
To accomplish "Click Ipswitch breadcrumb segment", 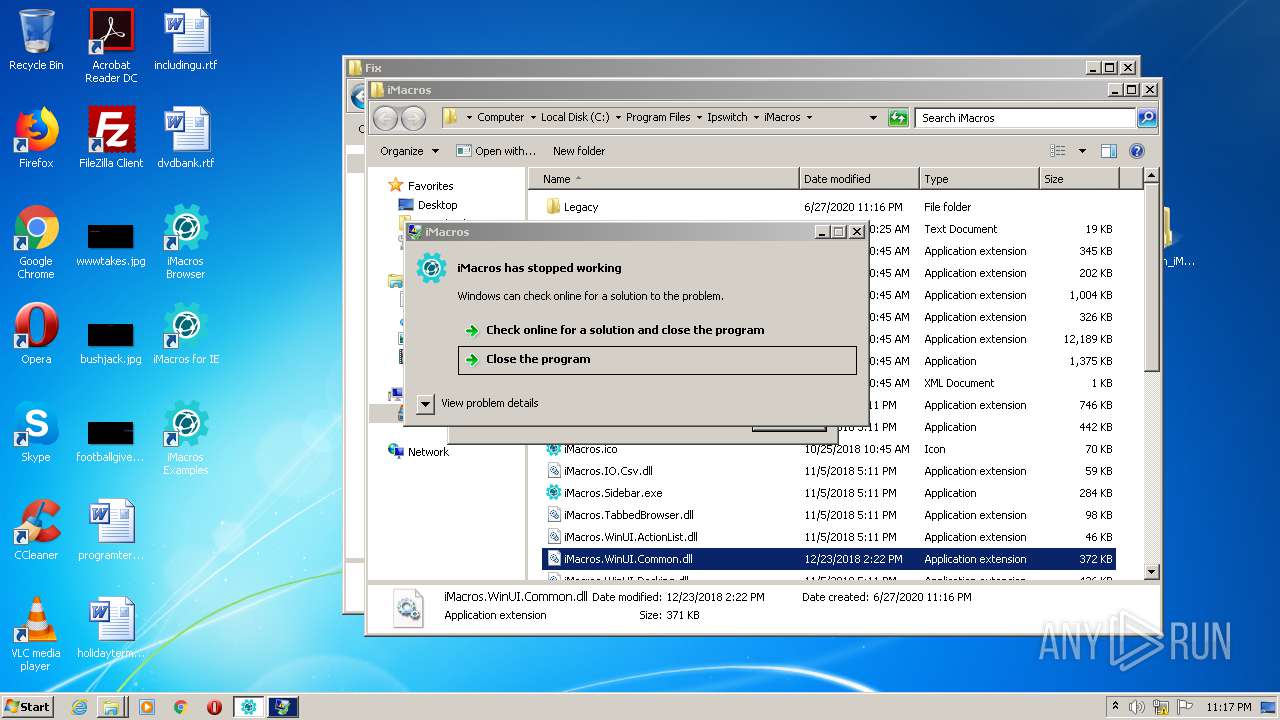I will pos(727,117).
